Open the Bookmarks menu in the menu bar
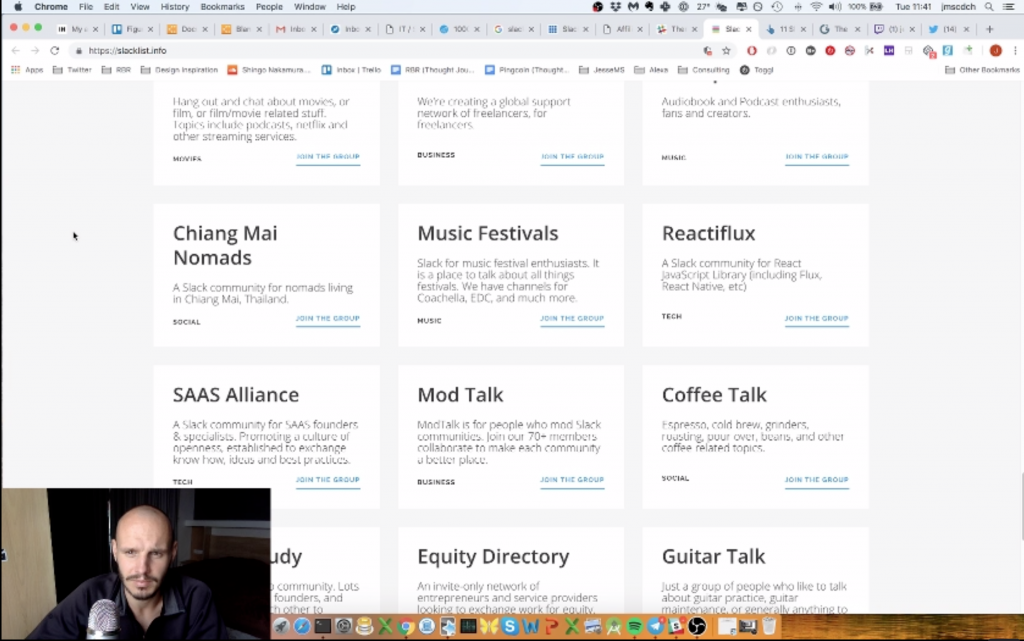 coord(222,7)
